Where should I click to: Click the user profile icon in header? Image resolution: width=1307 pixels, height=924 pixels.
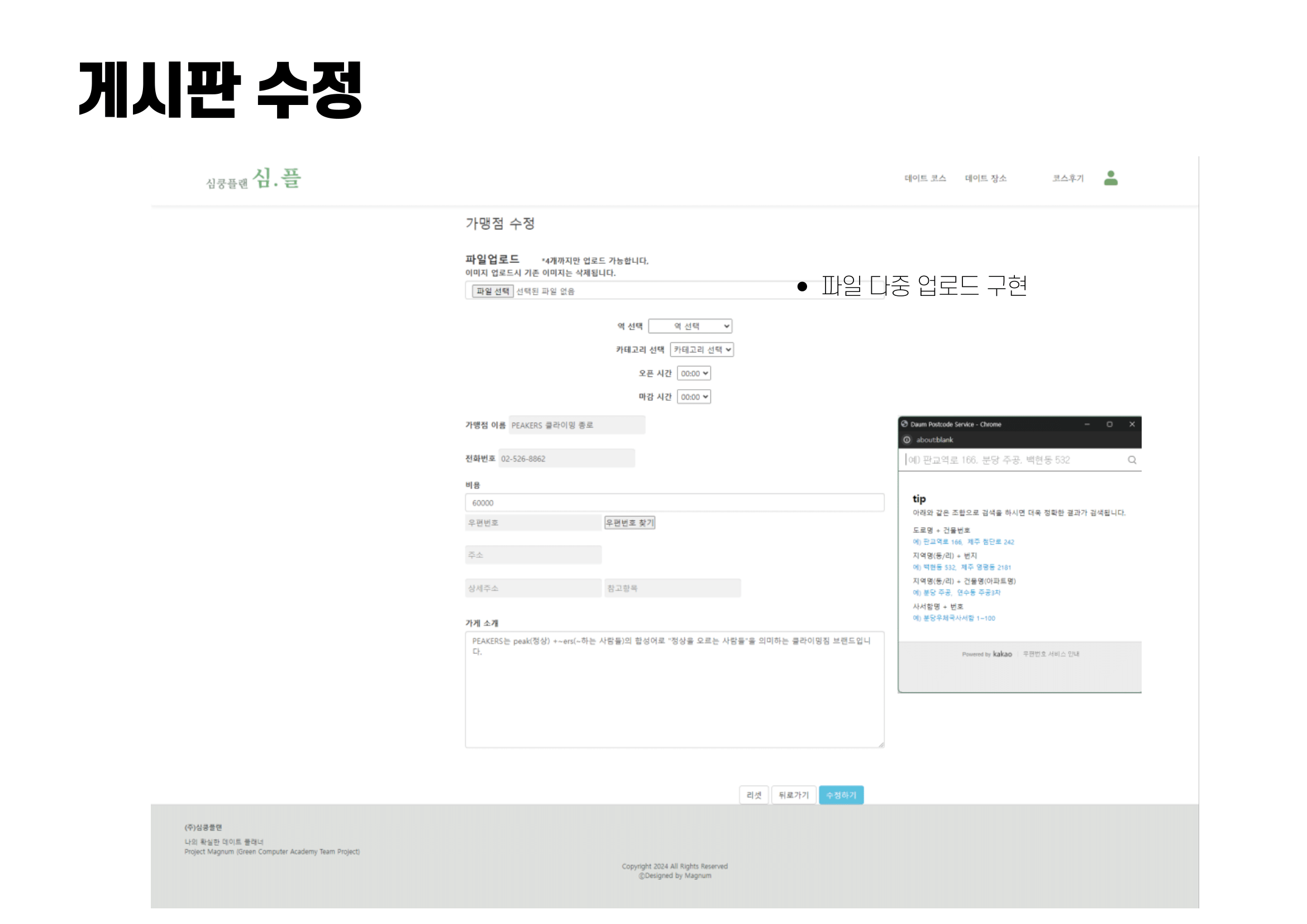(1110, 179)
